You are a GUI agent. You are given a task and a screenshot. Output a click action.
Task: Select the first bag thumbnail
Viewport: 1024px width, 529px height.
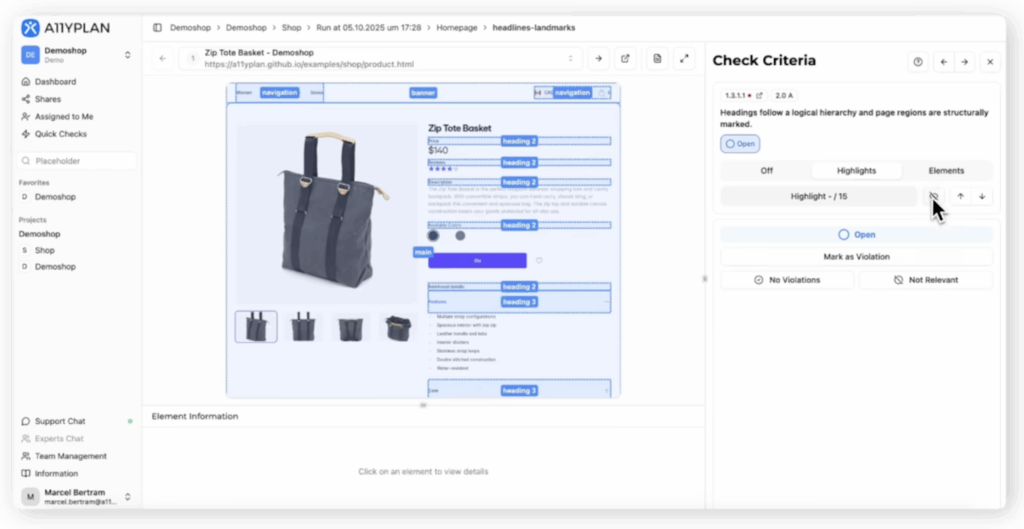click(x=256, y=327)
